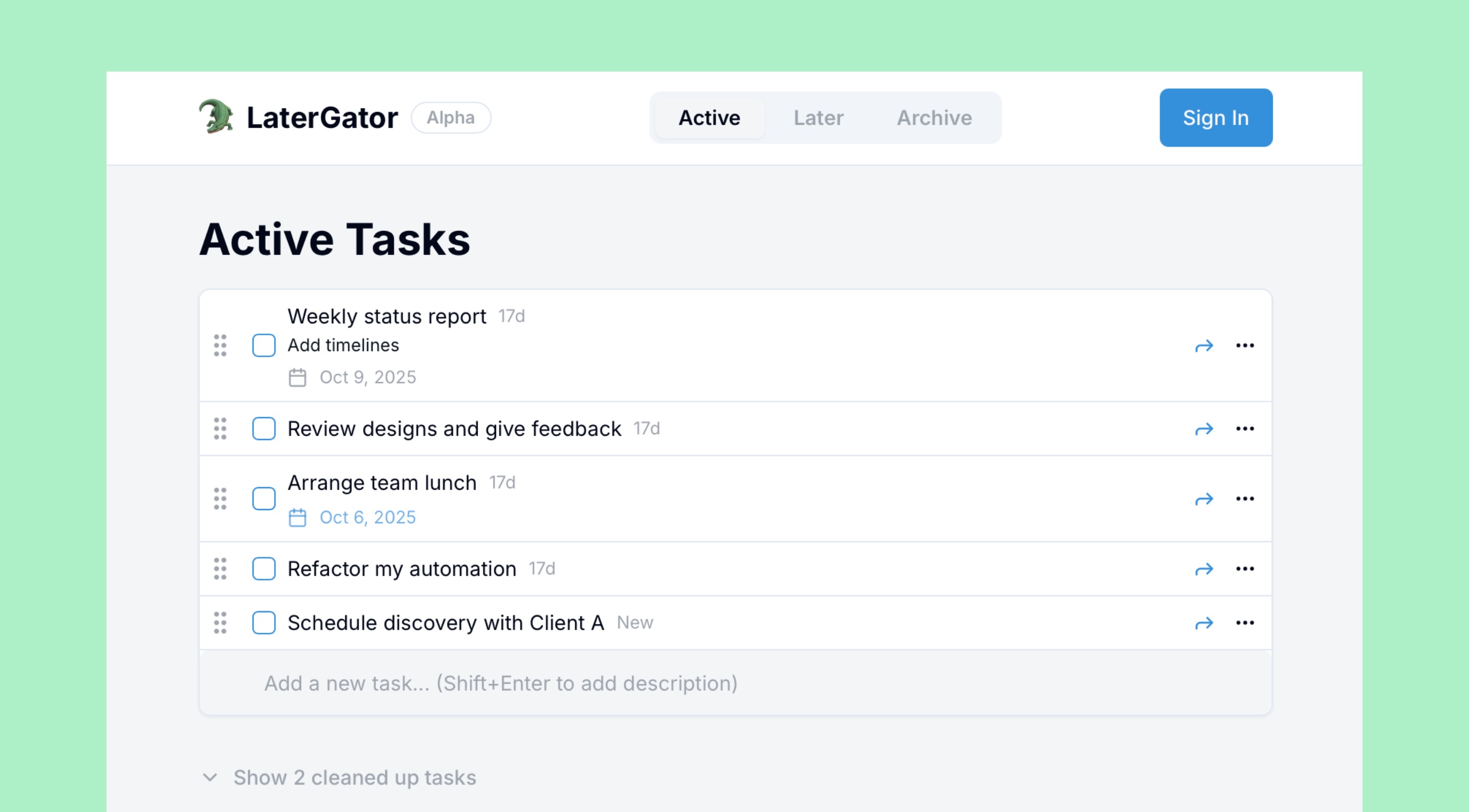The image size is (1469, 812).
Task: Click the send-later arrow on Schedule discovery task
Action: tap(1204, 623)
